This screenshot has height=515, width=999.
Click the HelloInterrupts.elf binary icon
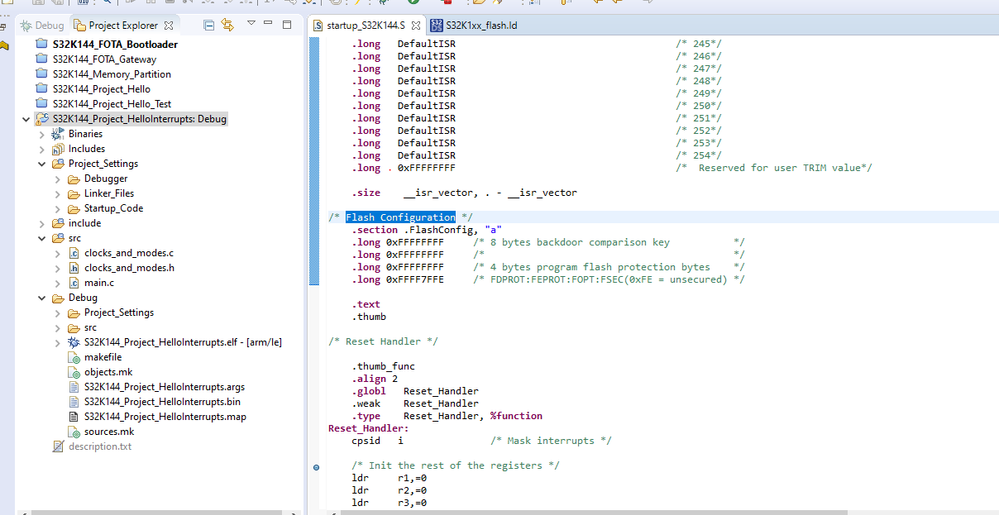pyautogui.click(x=73, y=342)
